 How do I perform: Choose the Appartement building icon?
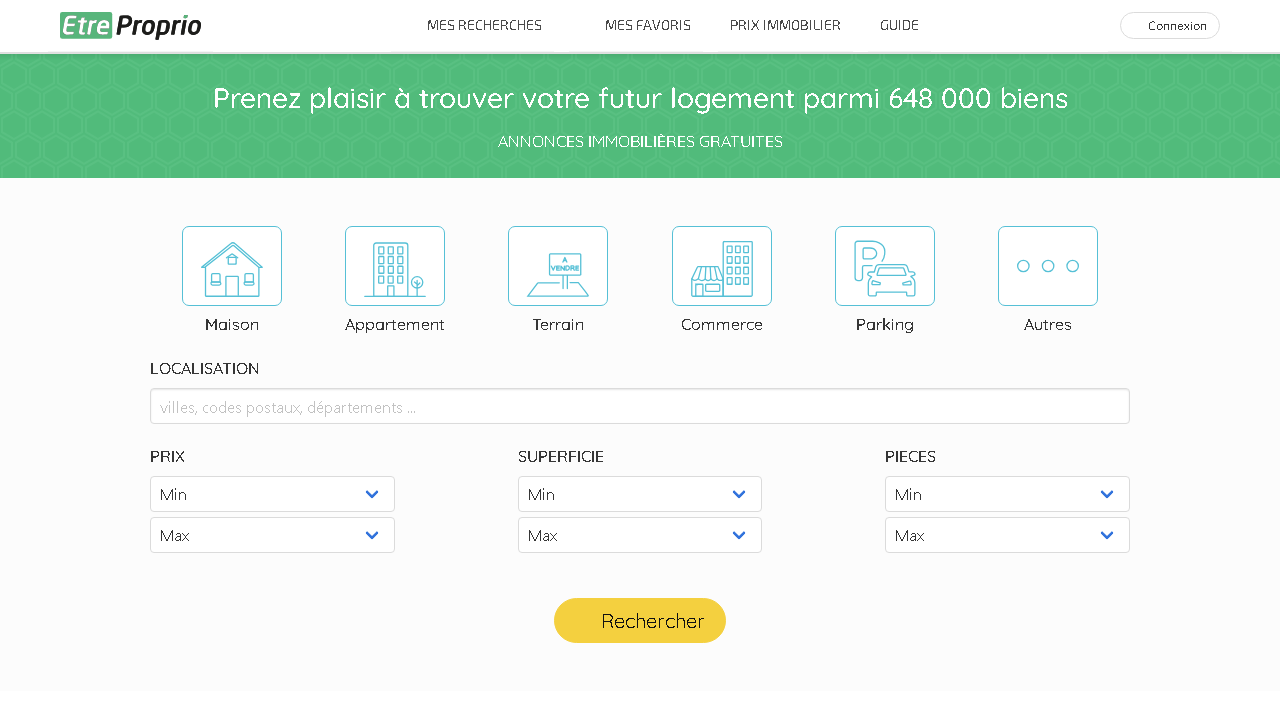click(395, 266)
